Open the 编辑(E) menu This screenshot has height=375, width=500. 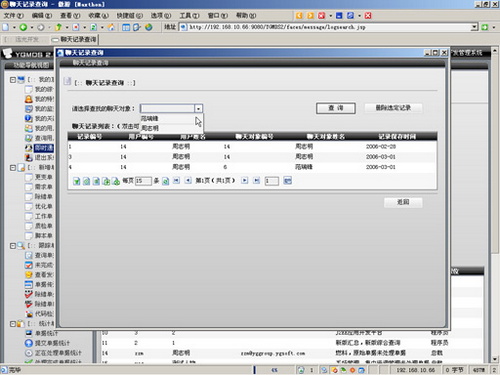(x=42, y=16)
